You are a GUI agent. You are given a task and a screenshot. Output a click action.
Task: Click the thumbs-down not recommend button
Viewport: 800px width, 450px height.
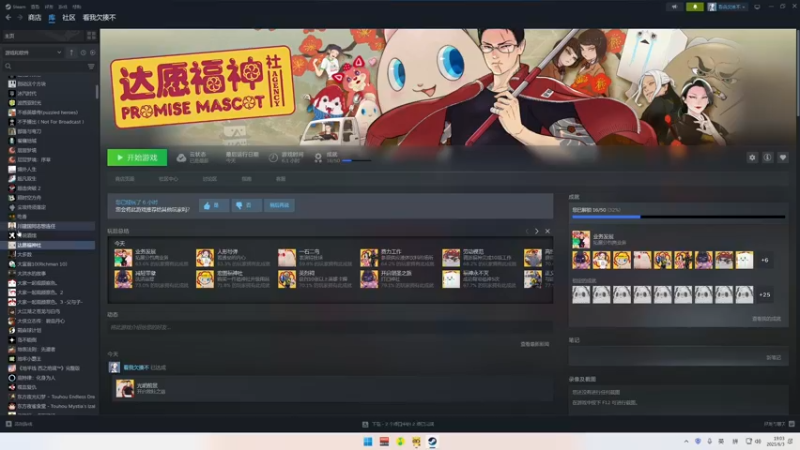pos(246,205)
